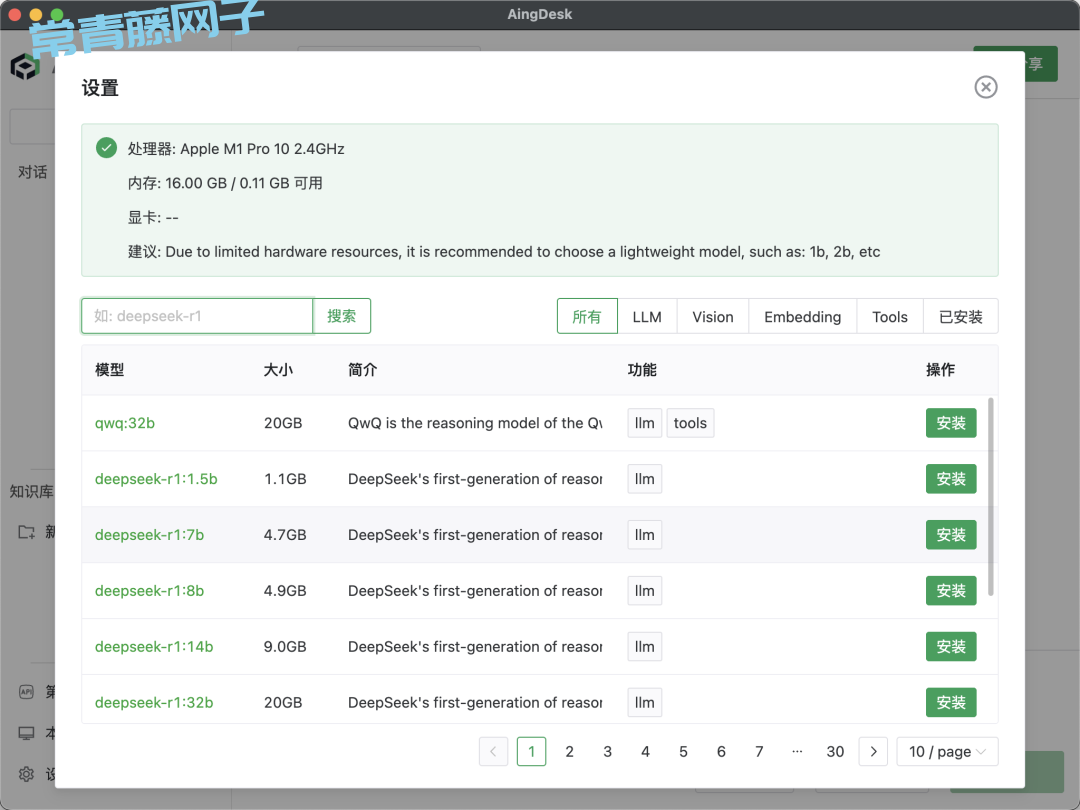Focus the model search input field
This screenshot has width=1080, height=810.
pos(197,316)
